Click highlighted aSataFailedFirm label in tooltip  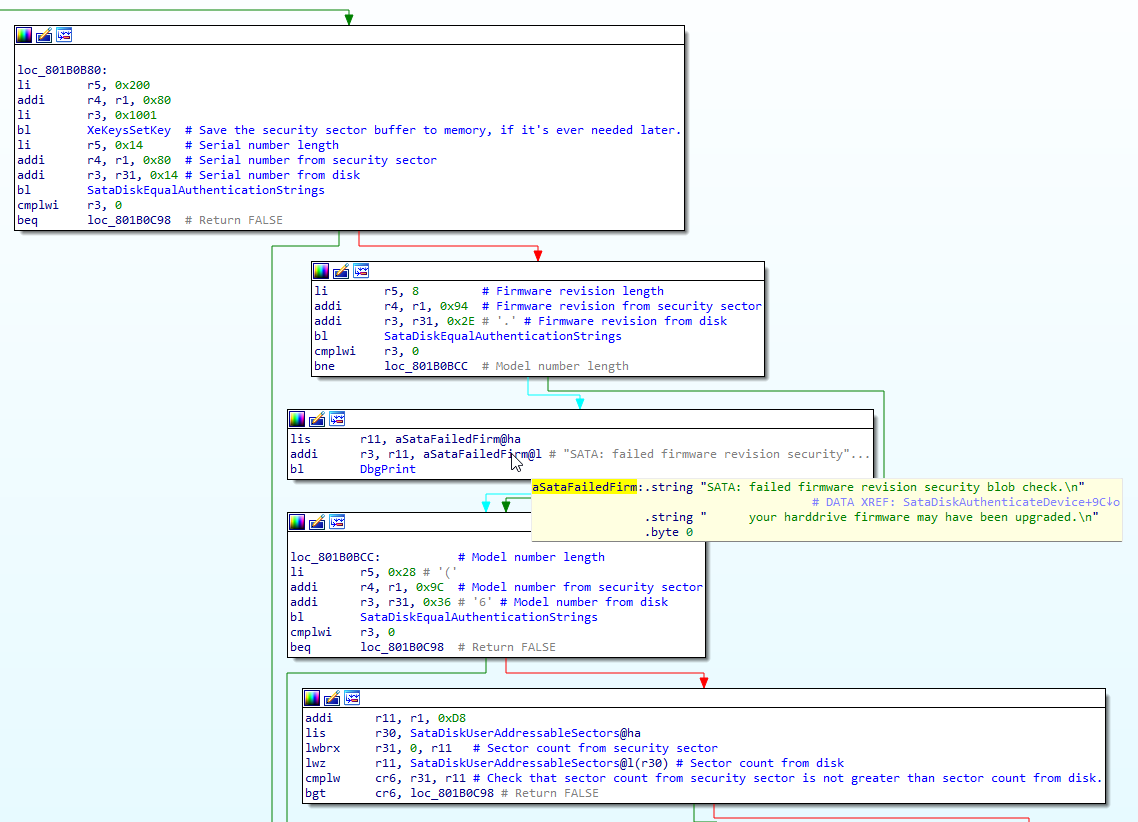coord(584,487)
